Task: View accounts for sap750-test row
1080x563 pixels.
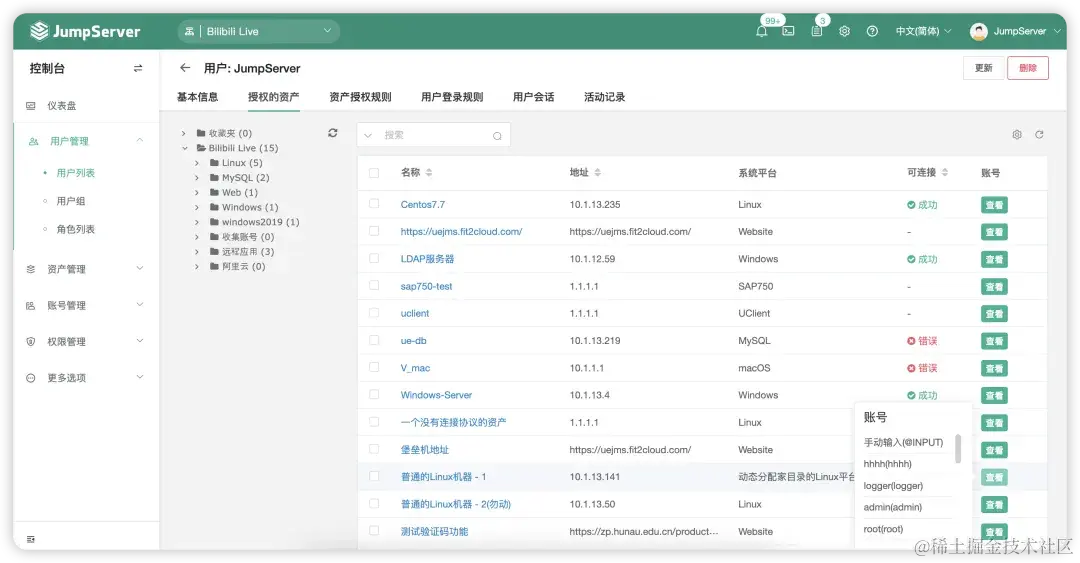Action: pos(994,287)
